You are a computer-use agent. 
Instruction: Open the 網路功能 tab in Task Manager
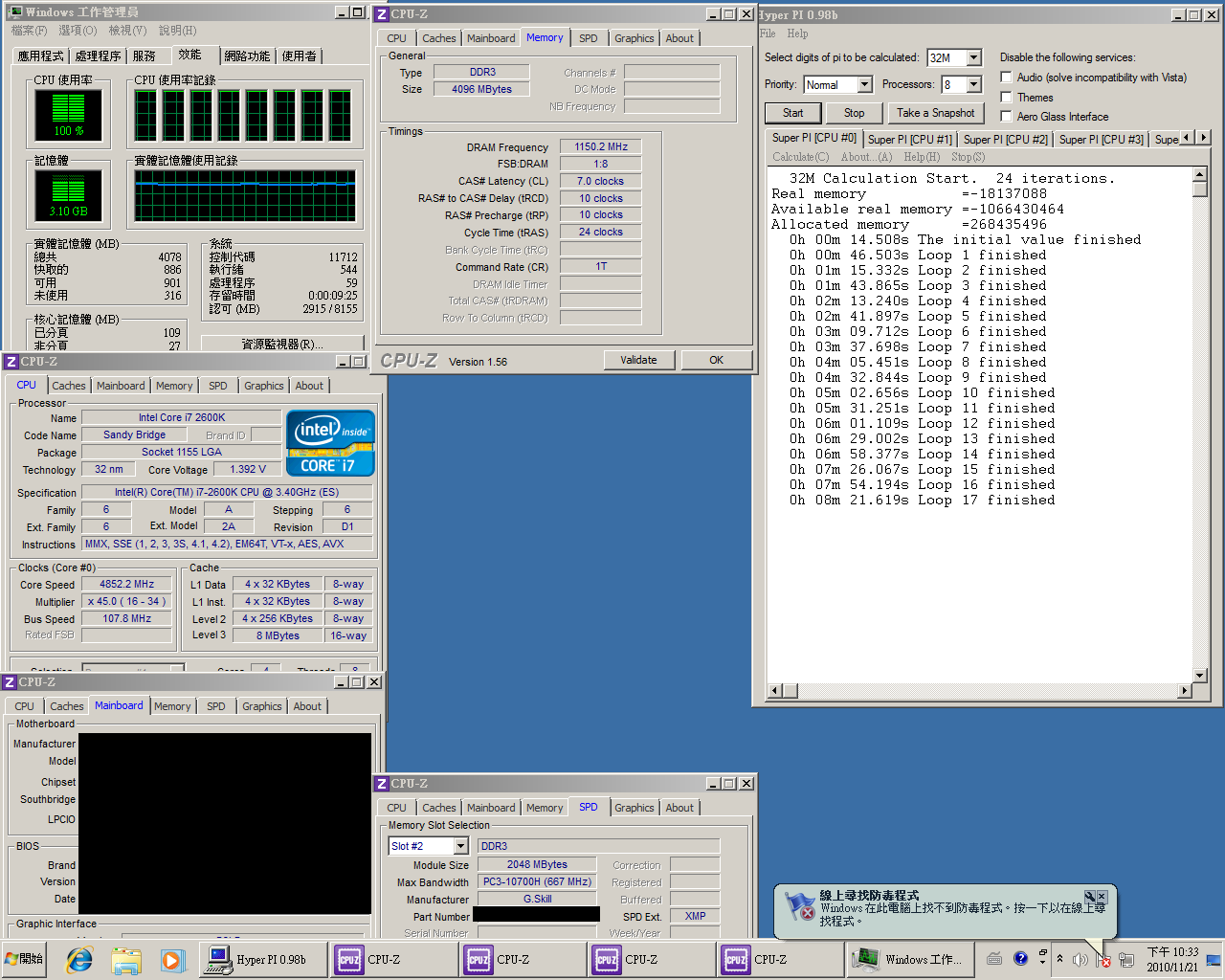click(247, 56)
